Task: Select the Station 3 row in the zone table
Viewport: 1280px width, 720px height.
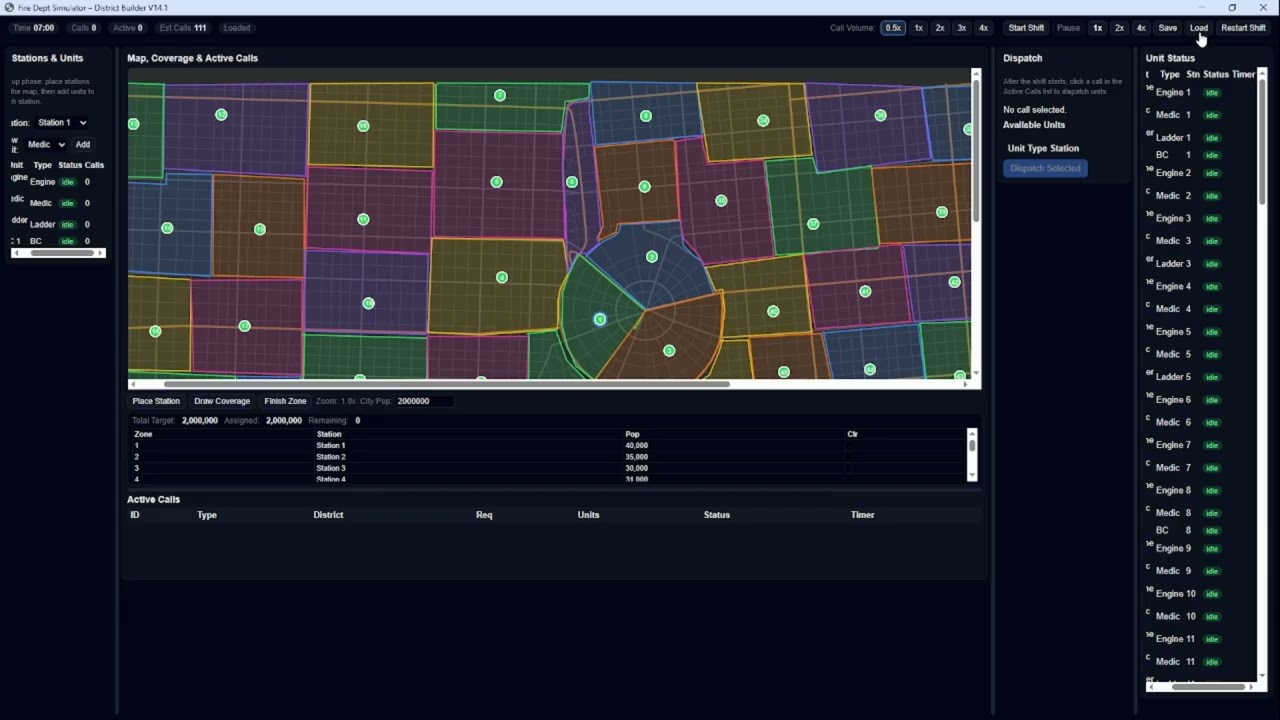Action: click(x=548, y=468)
